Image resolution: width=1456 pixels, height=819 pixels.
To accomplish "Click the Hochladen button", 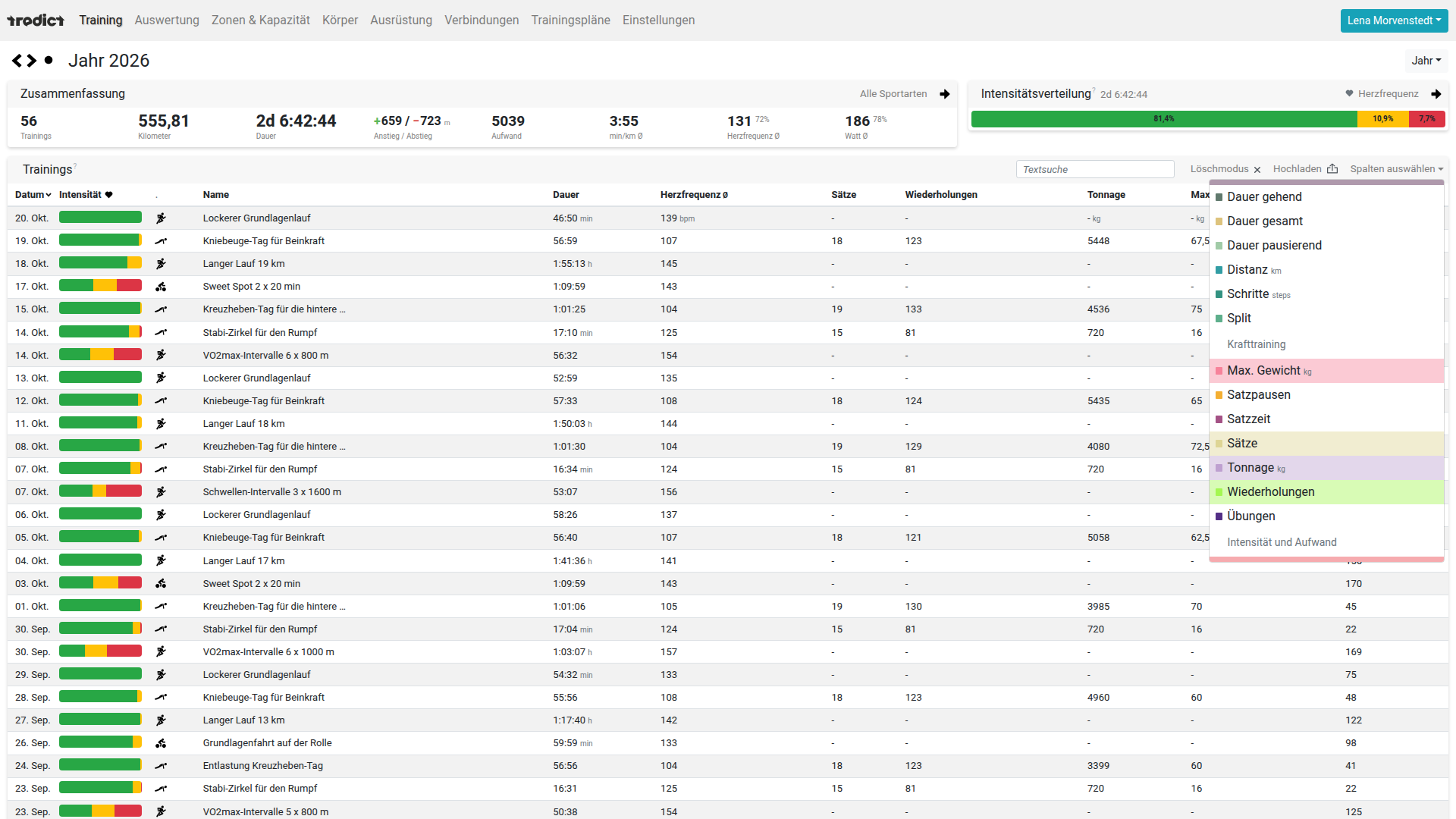I will tap(1304, 169).
